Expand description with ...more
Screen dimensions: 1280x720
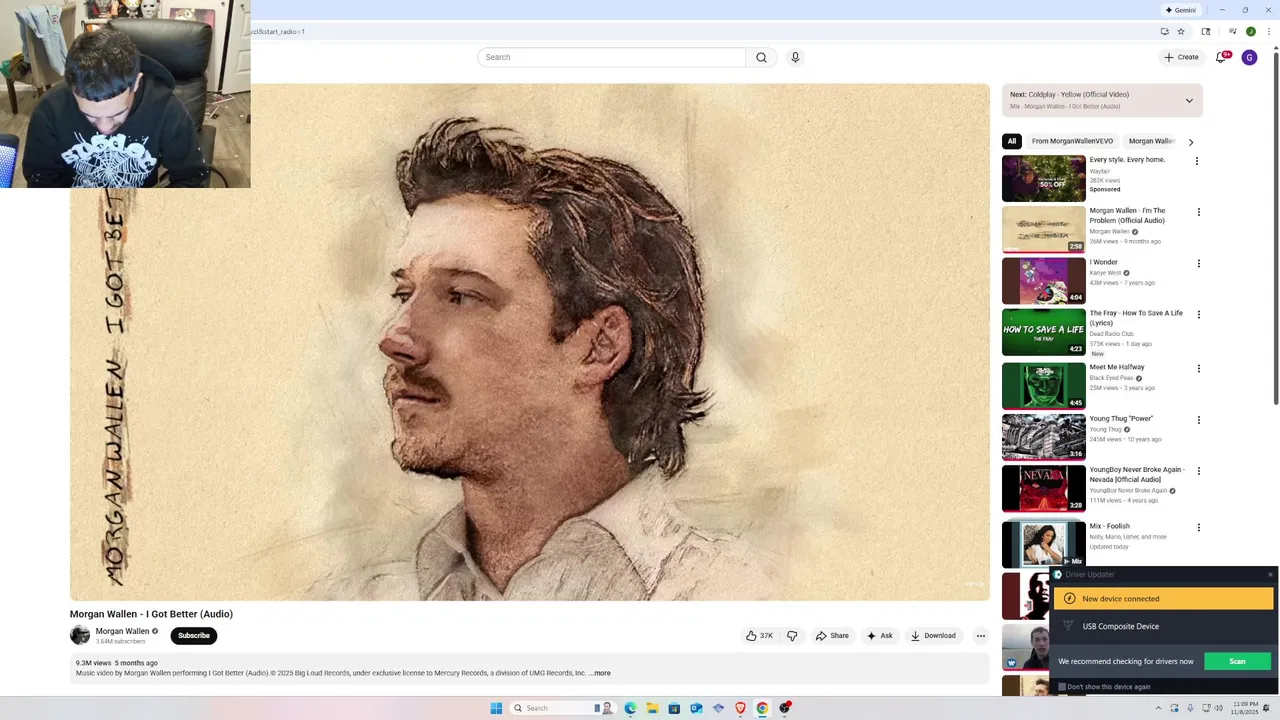(601, 673)
